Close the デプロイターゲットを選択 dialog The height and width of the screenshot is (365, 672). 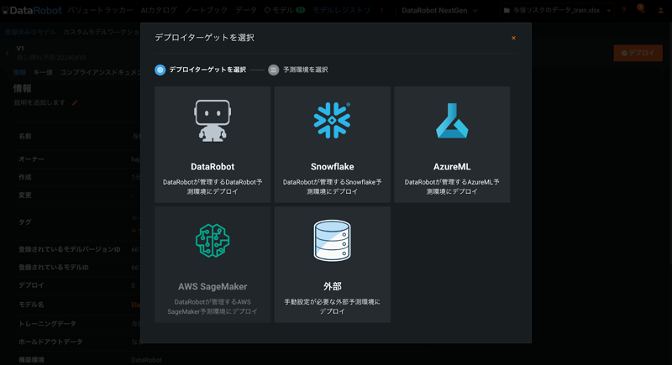pyautogui.click(x=513, y=38)
